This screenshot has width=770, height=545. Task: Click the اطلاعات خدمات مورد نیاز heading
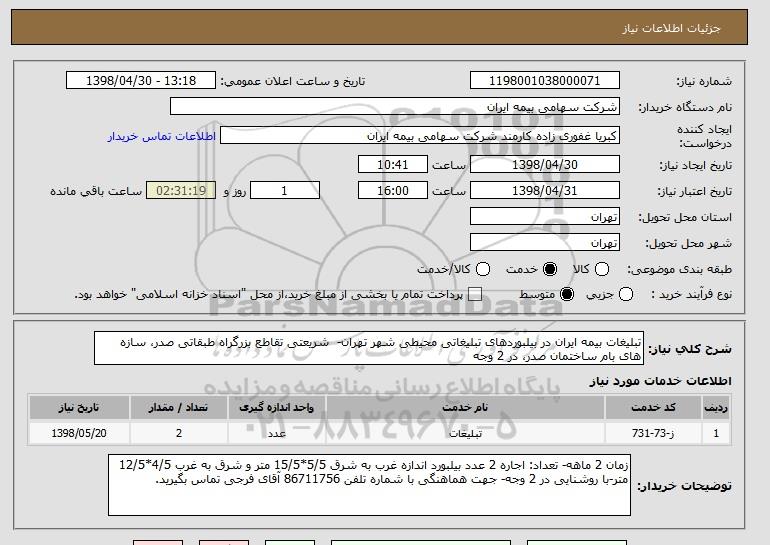(660, 381)
